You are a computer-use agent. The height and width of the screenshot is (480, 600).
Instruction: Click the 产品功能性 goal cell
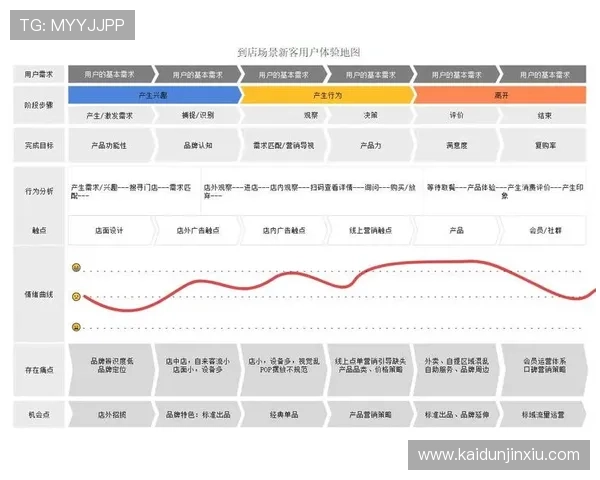click(x=110, y=145)
